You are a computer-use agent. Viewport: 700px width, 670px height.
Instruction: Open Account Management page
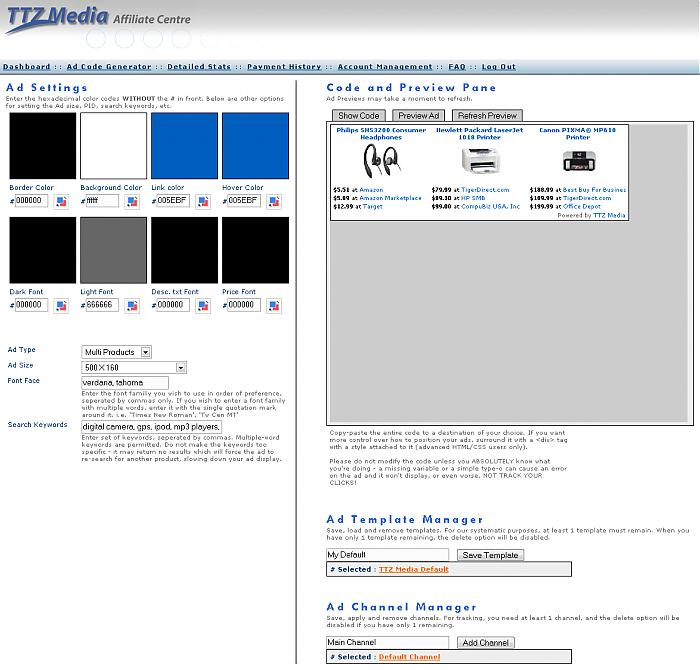385,67
